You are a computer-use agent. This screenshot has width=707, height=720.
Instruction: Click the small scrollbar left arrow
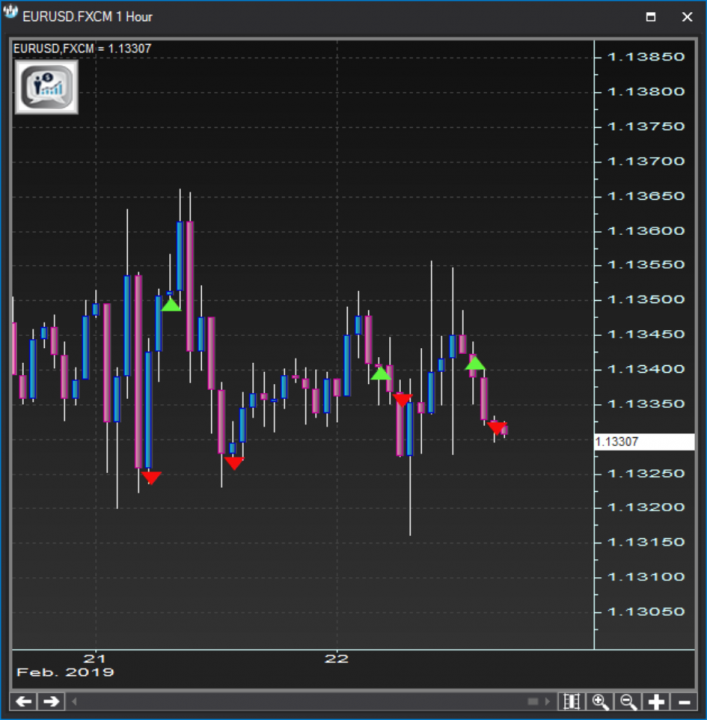[74, 702]
